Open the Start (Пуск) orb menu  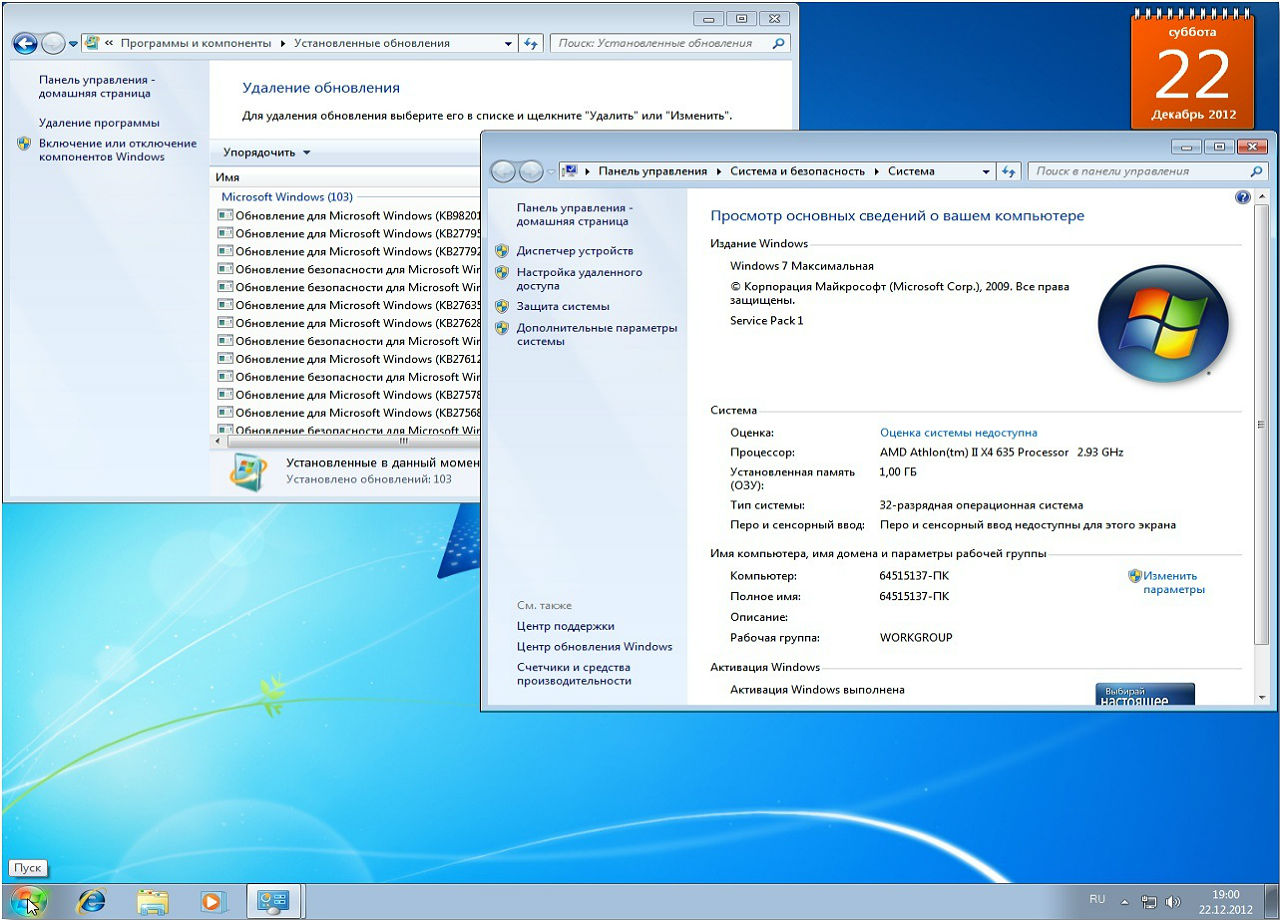click(x=27, y=901)
